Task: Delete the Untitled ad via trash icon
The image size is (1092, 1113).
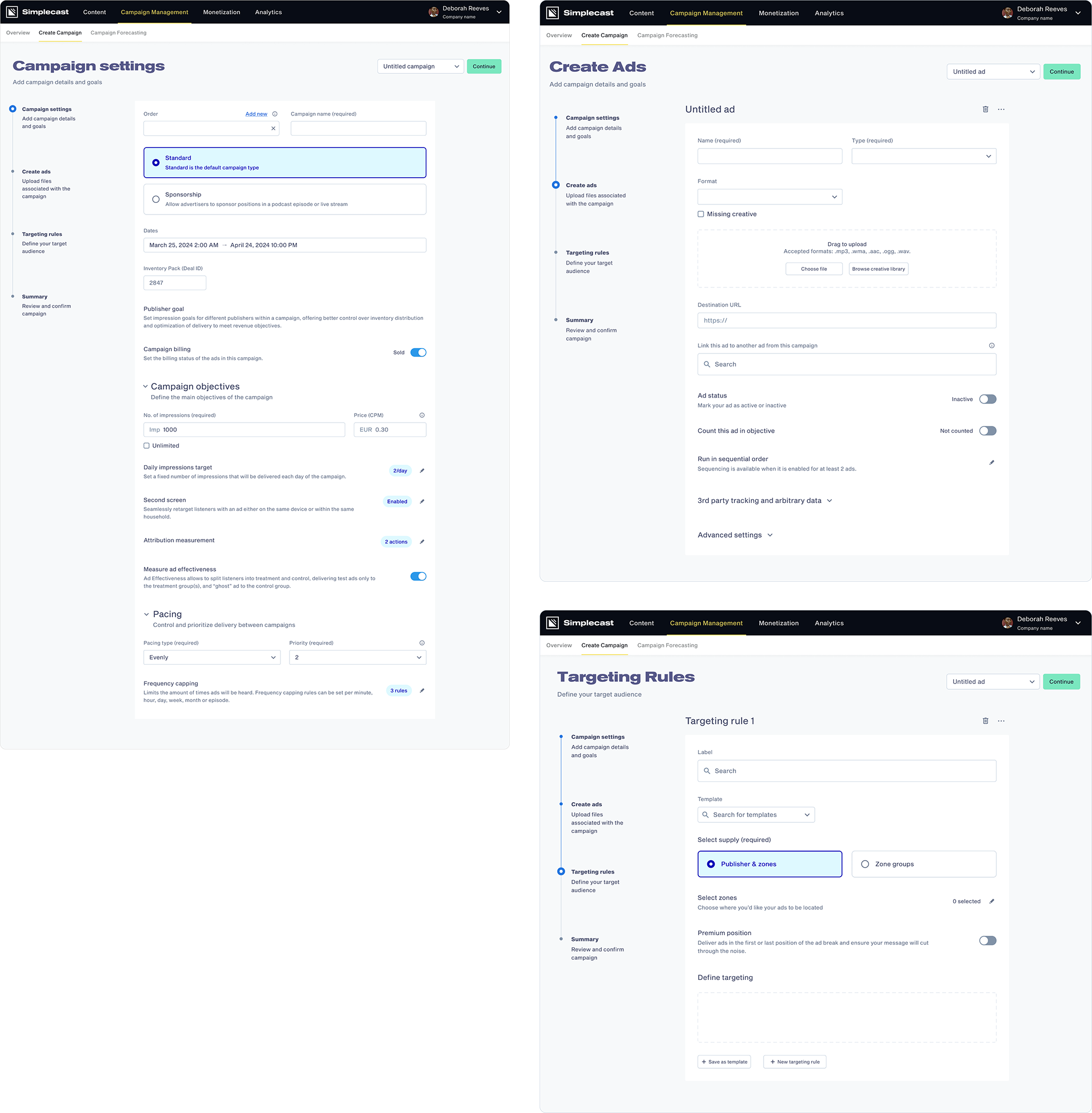Action: click(986, 109)
